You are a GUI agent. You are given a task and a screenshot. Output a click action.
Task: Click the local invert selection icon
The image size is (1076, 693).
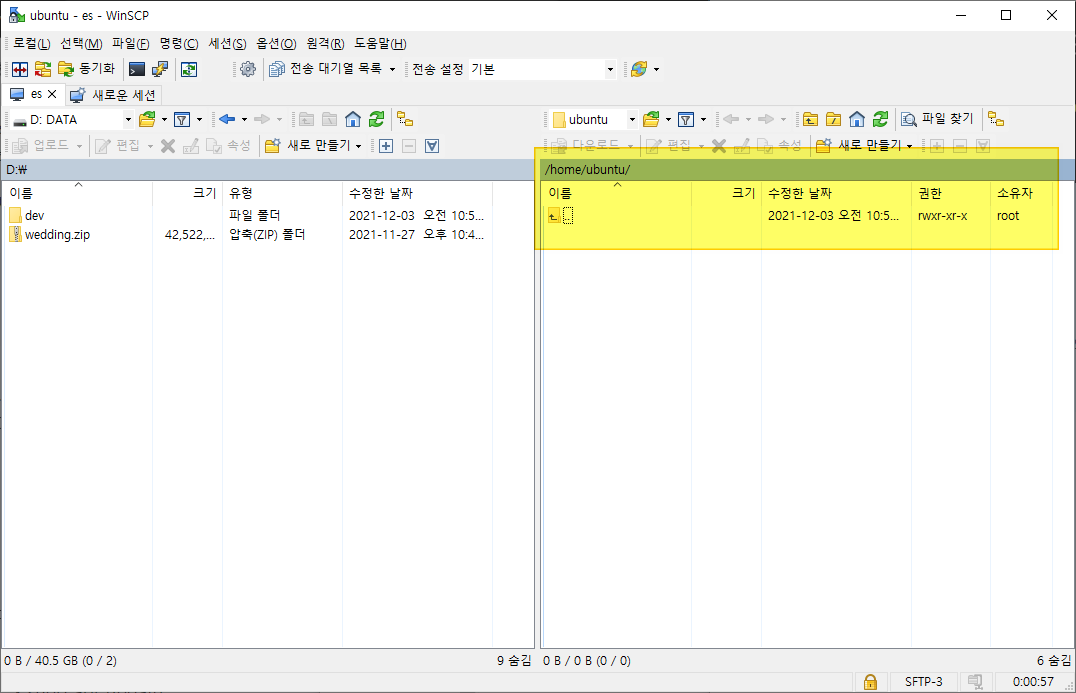pyautogui.click(x=432, y=145)
